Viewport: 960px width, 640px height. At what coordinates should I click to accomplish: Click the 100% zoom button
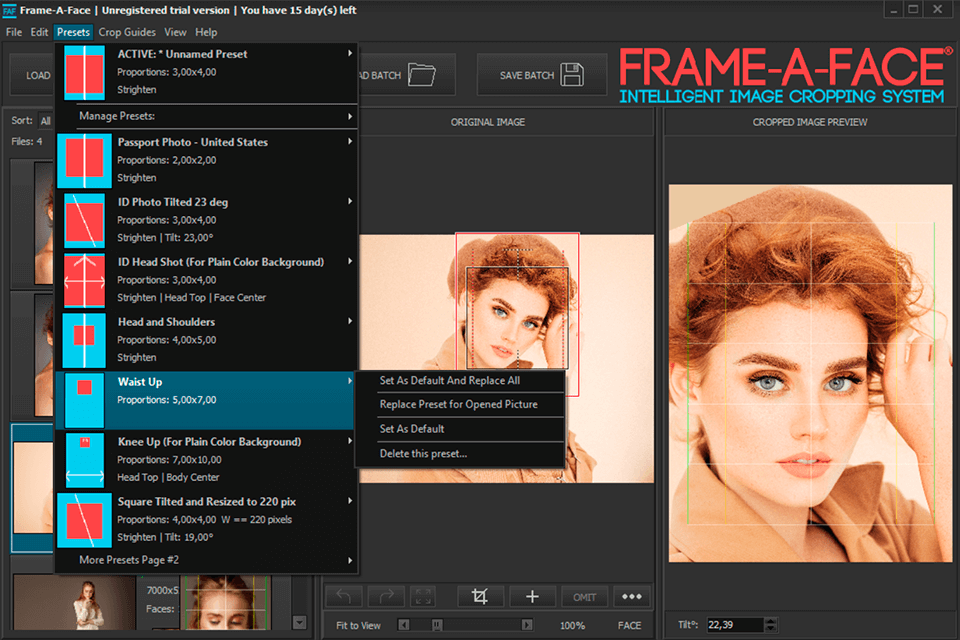pyautogui.click(x=572, y=625)
